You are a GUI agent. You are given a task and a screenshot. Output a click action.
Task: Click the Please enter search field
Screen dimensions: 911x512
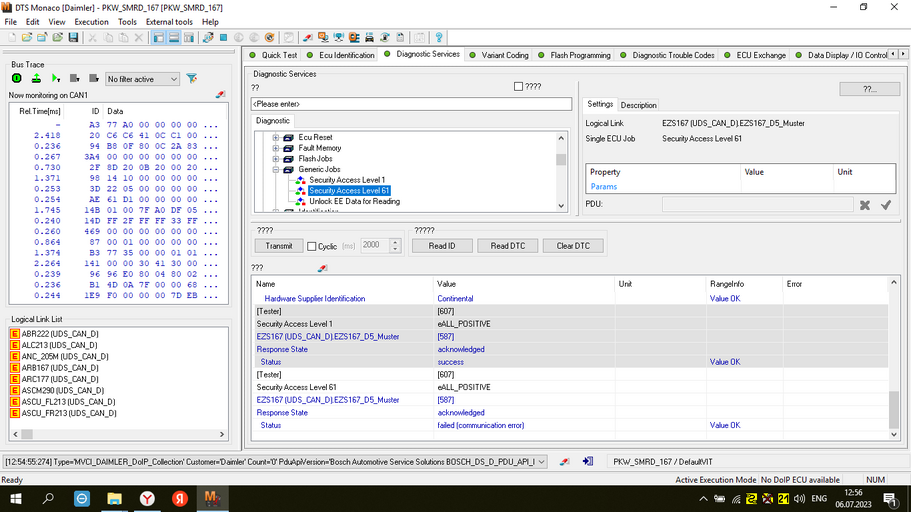click(x=411, y=104)
